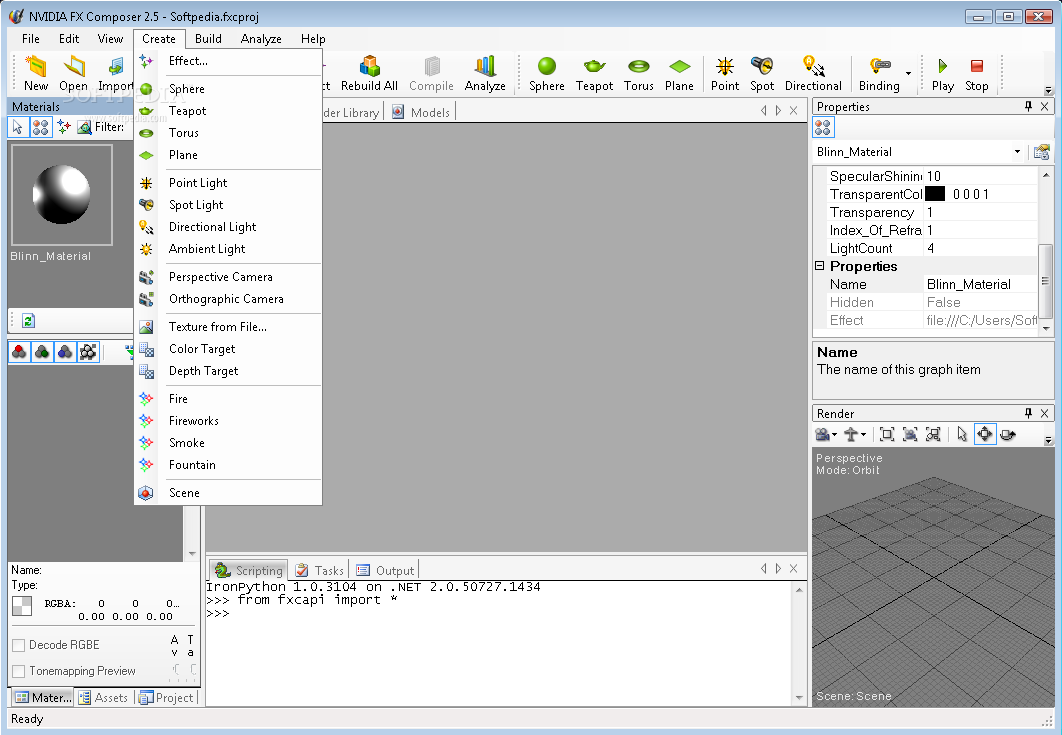Enable the Tonemapping Preview checkbox
The width and height of the screenshot is (1062, 735).
pyautogui.click(x=19, y=671)
